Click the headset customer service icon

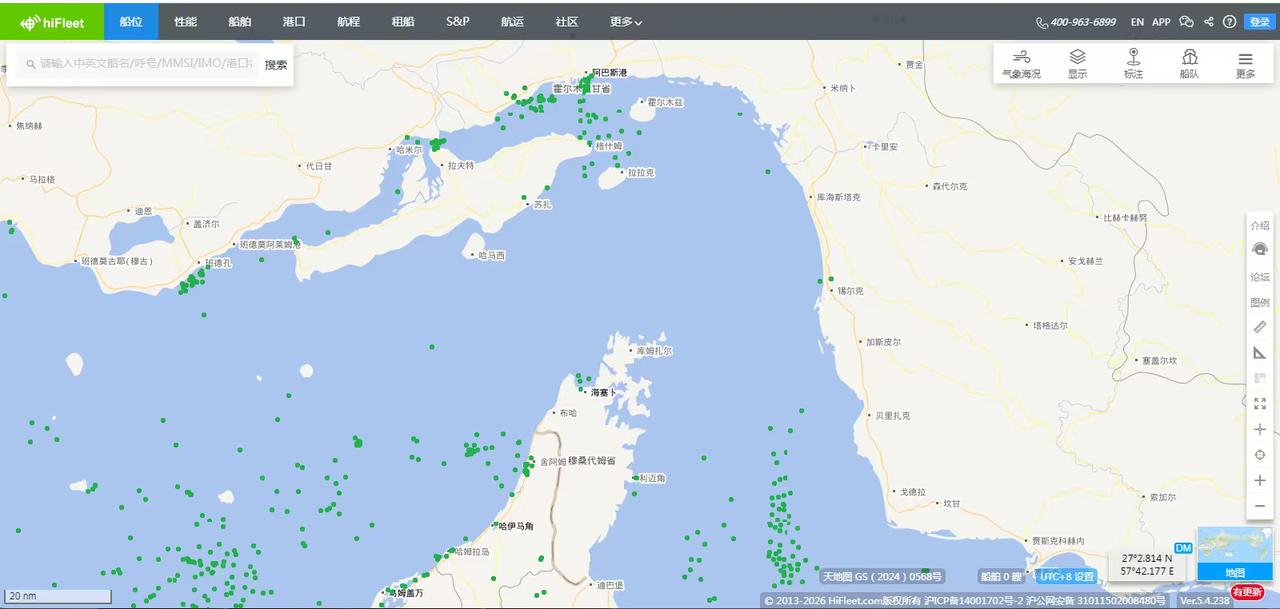[1260, 250]
